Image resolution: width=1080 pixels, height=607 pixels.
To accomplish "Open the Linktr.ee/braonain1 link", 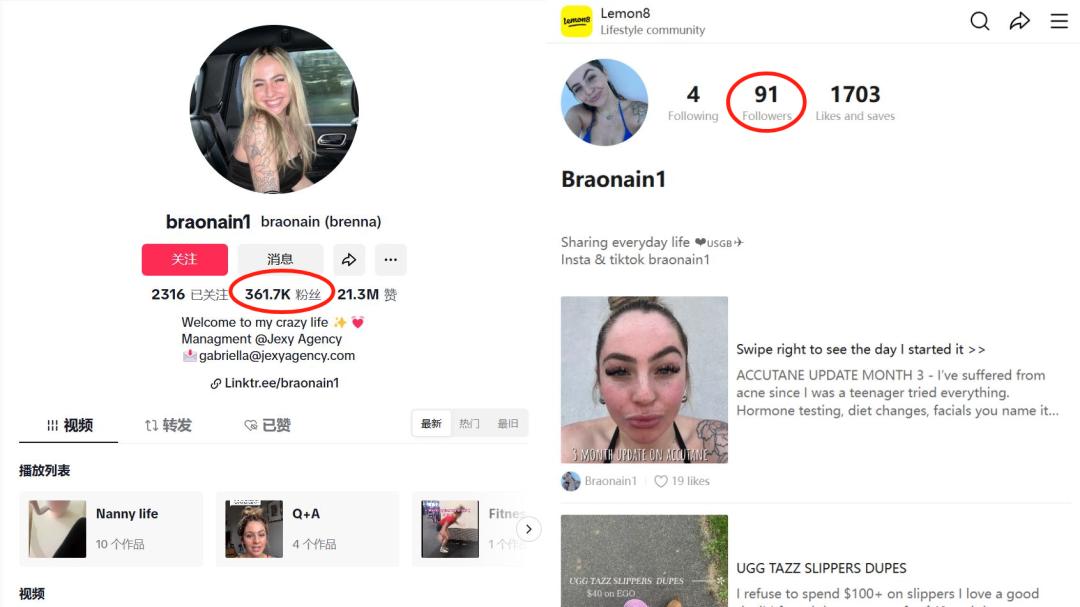I will click(x=274, y=383).
